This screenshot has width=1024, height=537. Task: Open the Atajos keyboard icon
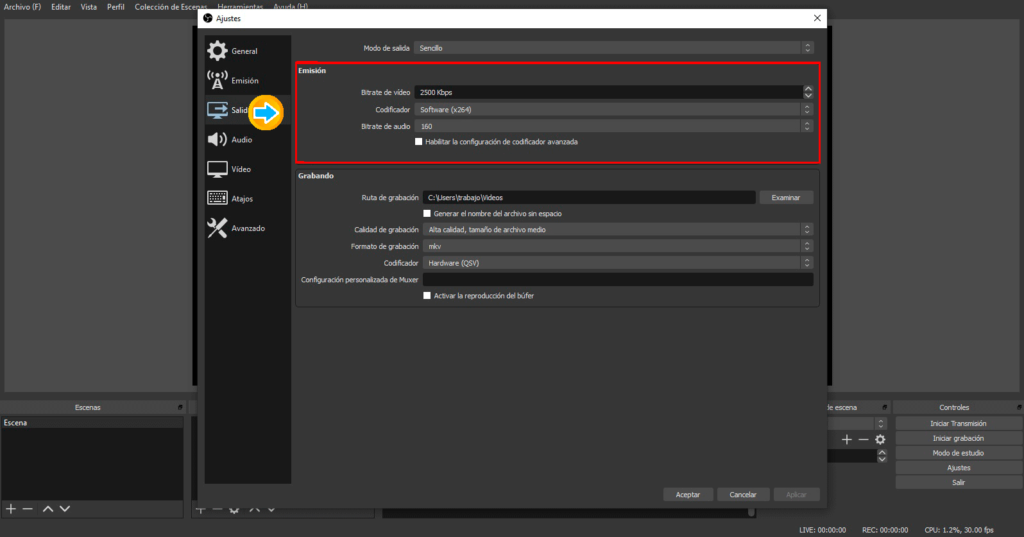tap(217, 199)
